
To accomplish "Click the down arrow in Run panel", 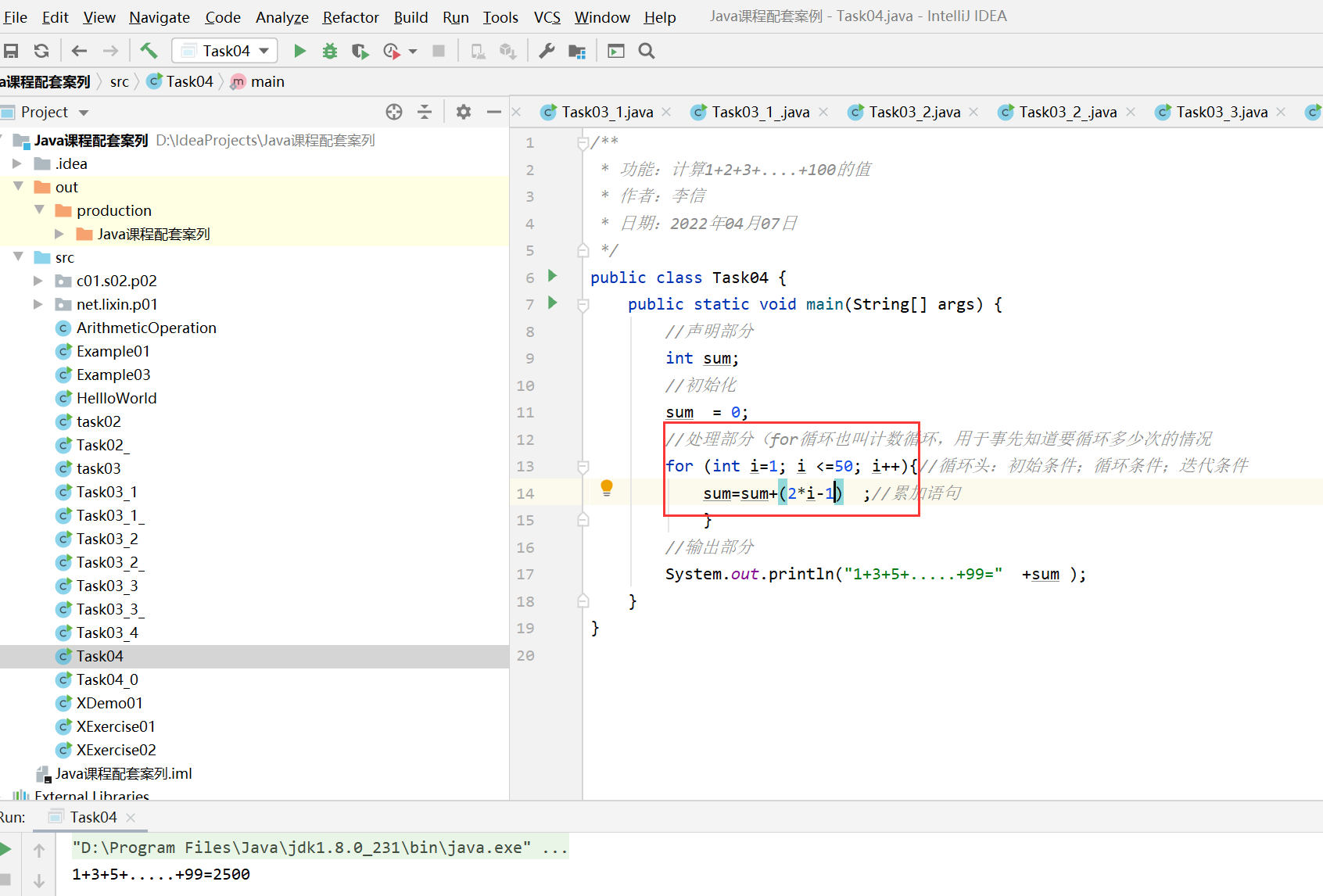I will pyautogui.click(x=39, y=881).
